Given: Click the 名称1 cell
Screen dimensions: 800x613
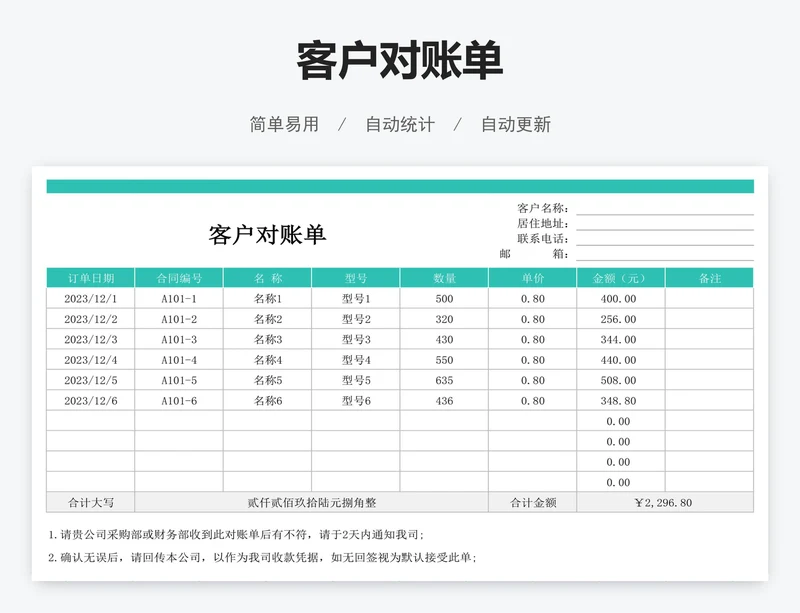Looking at the screenshot, I should [267, 299].
